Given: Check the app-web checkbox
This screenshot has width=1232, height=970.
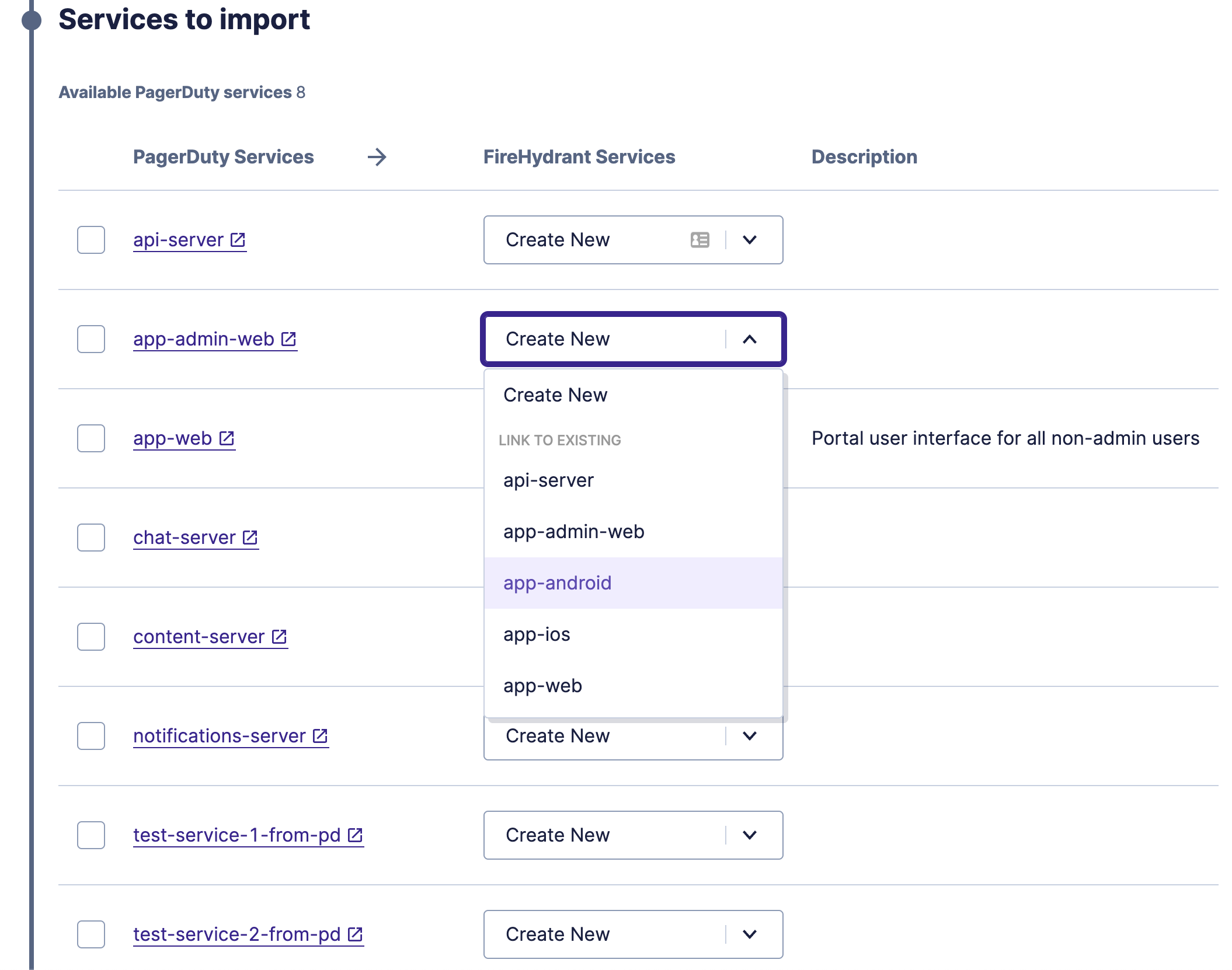Looking at the screenshot, I should pyautogui.click(x=91, y=438).
